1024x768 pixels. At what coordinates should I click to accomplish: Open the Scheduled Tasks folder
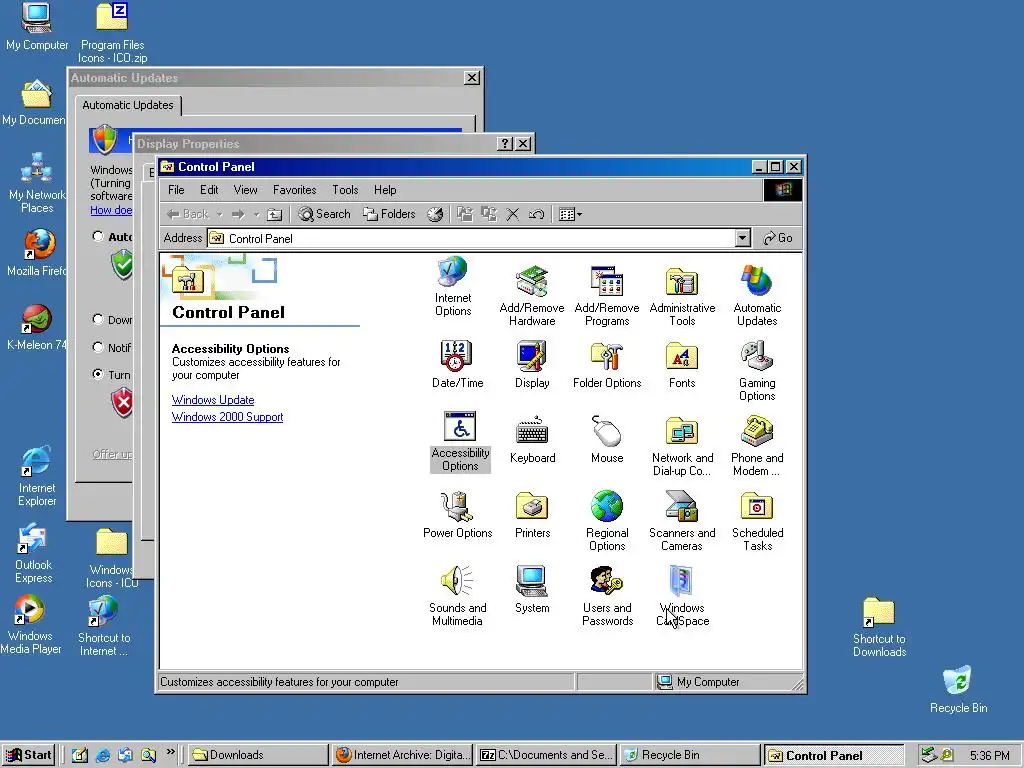pyautogui.click(x=757, y=521)
